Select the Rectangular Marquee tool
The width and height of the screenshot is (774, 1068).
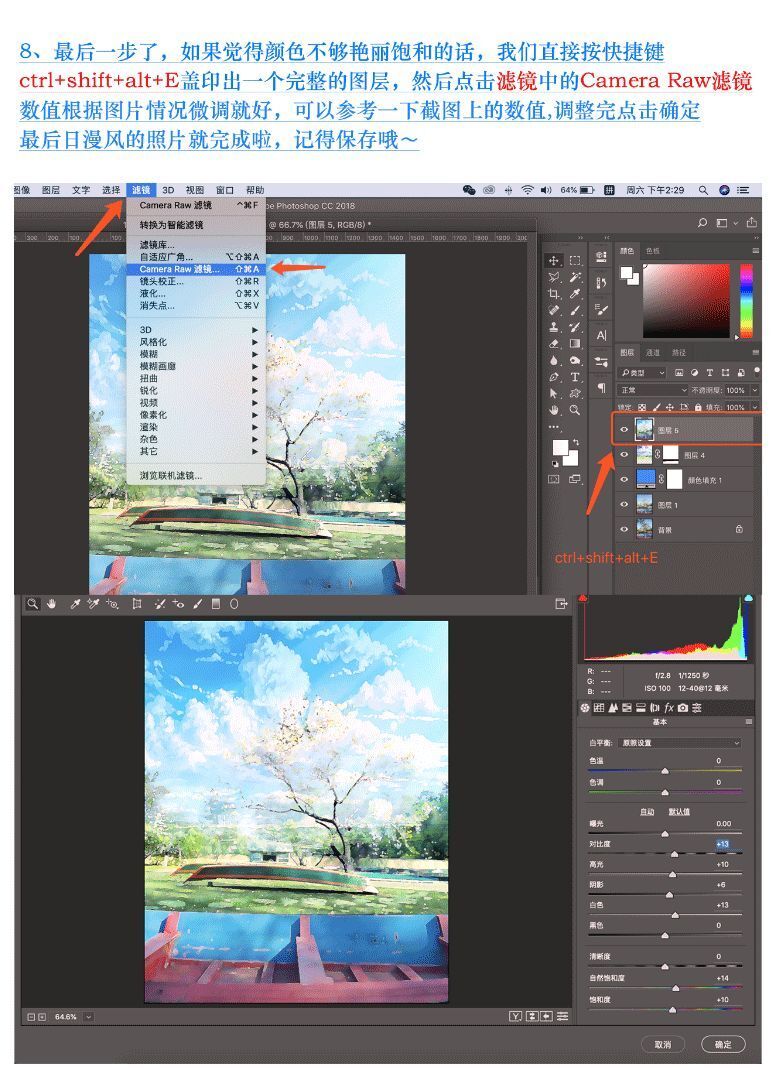tap(576, 261)
